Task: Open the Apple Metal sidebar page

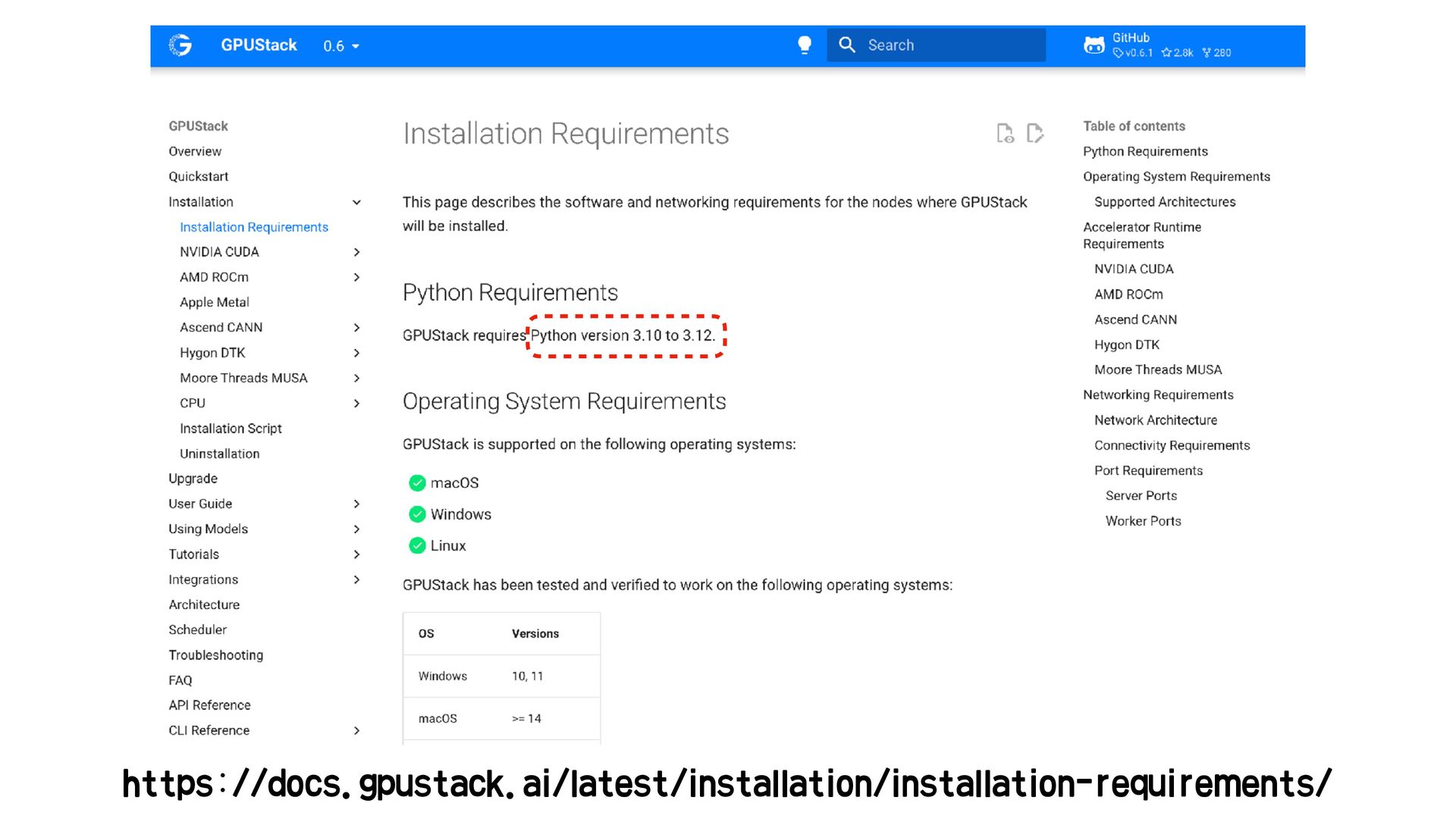Action: 215,303
